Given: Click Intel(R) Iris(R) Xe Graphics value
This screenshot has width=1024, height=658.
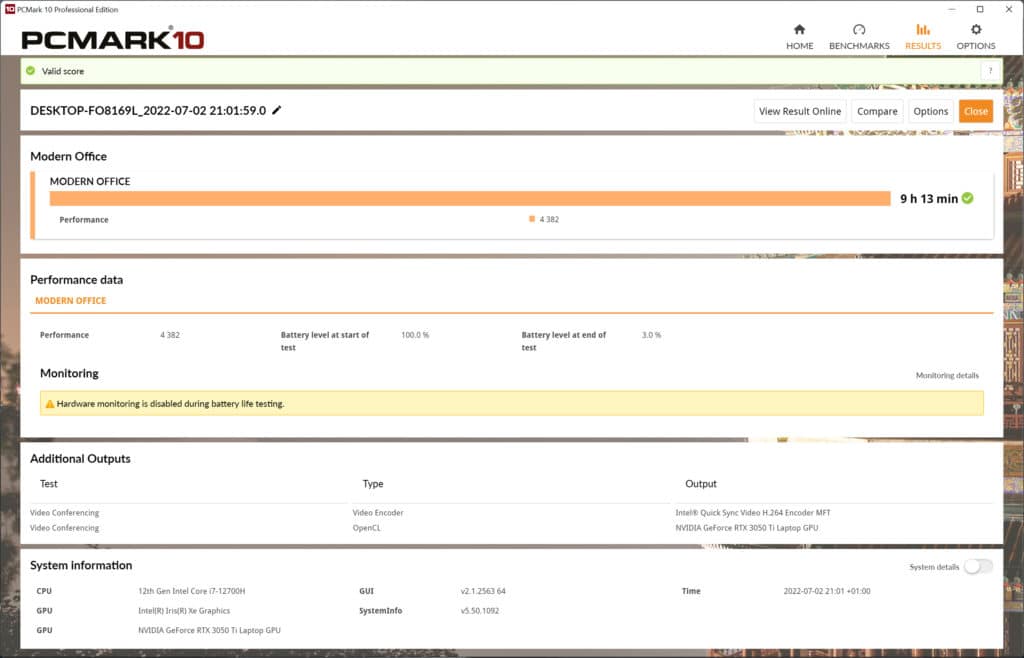Looking at the screenshot, I should pyautogui.click(x=184, y=610).
